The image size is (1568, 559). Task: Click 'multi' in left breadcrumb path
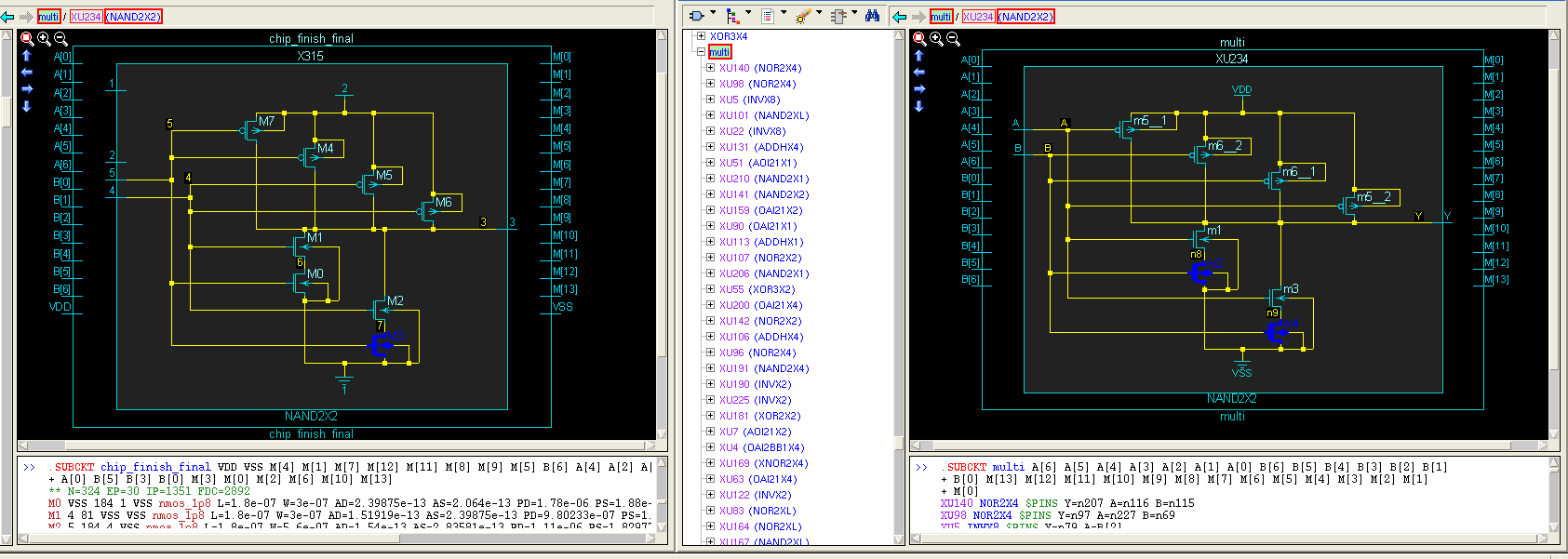[48, 17]
